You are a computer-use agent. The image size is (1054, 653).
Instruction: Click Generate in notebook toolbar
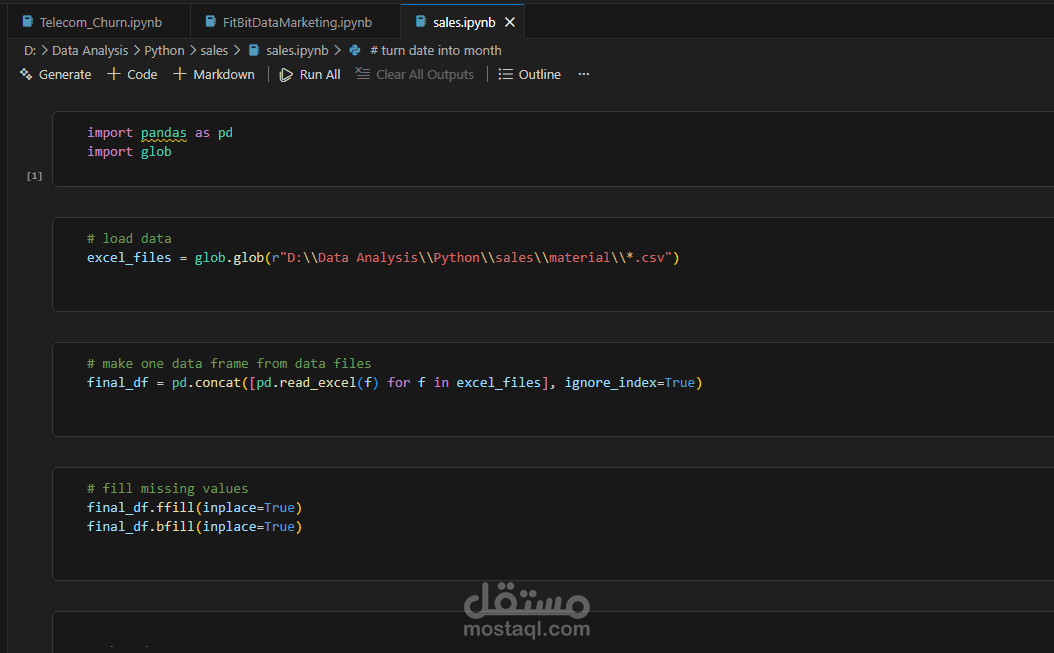point(65,75)
